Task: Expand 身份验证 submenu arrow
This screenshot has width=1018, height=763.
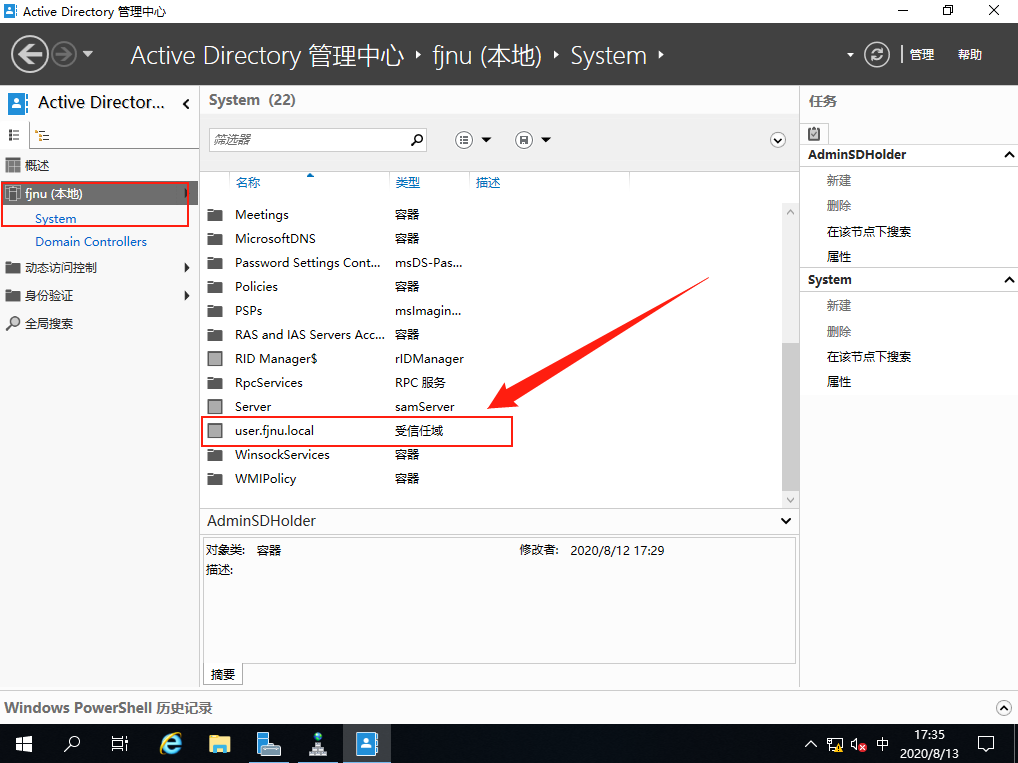Action: tap(186, 295)
